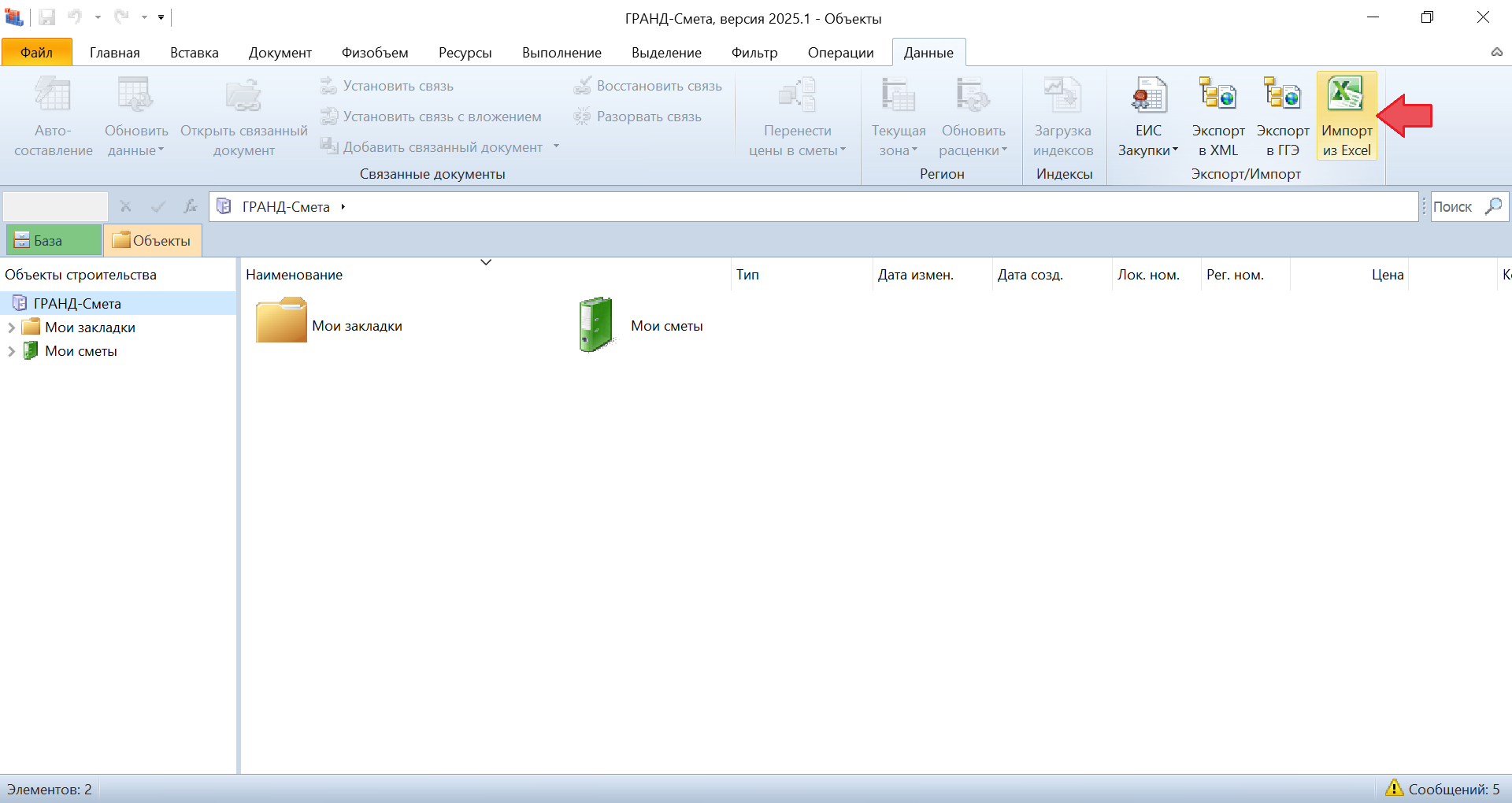
Task: Select the green Мои сметы binder in list
Action: [640, 324]
